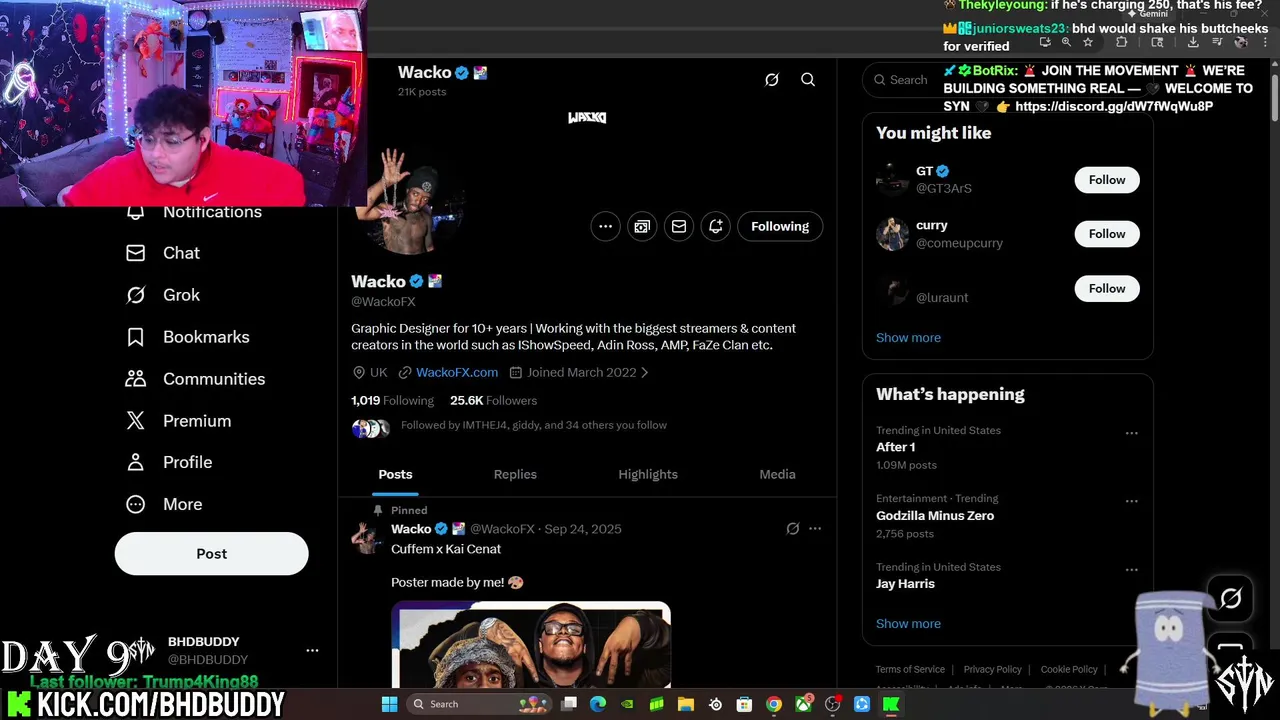
Task: Open the More menu in the sidebar
Action: click(x=163, y=504)
